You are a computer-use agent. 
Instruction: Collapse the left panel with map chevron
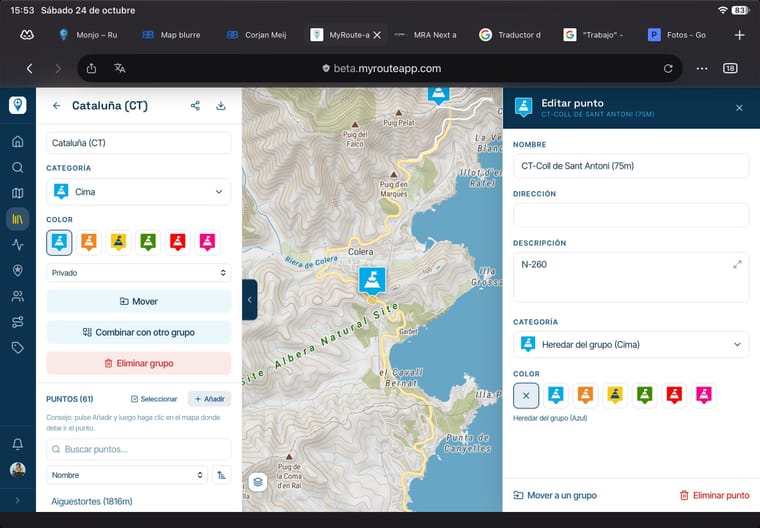pos(250,300)
